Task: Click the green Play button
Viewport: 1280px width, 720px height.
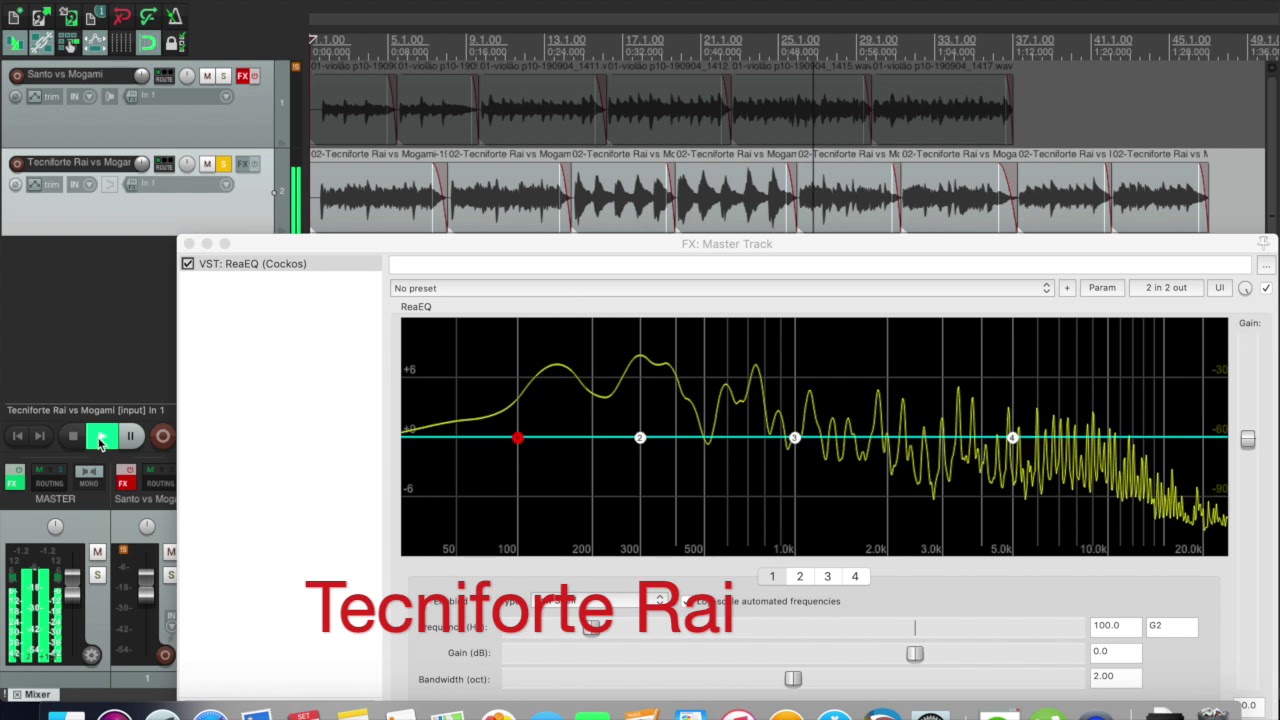Action: click(102, 436)
